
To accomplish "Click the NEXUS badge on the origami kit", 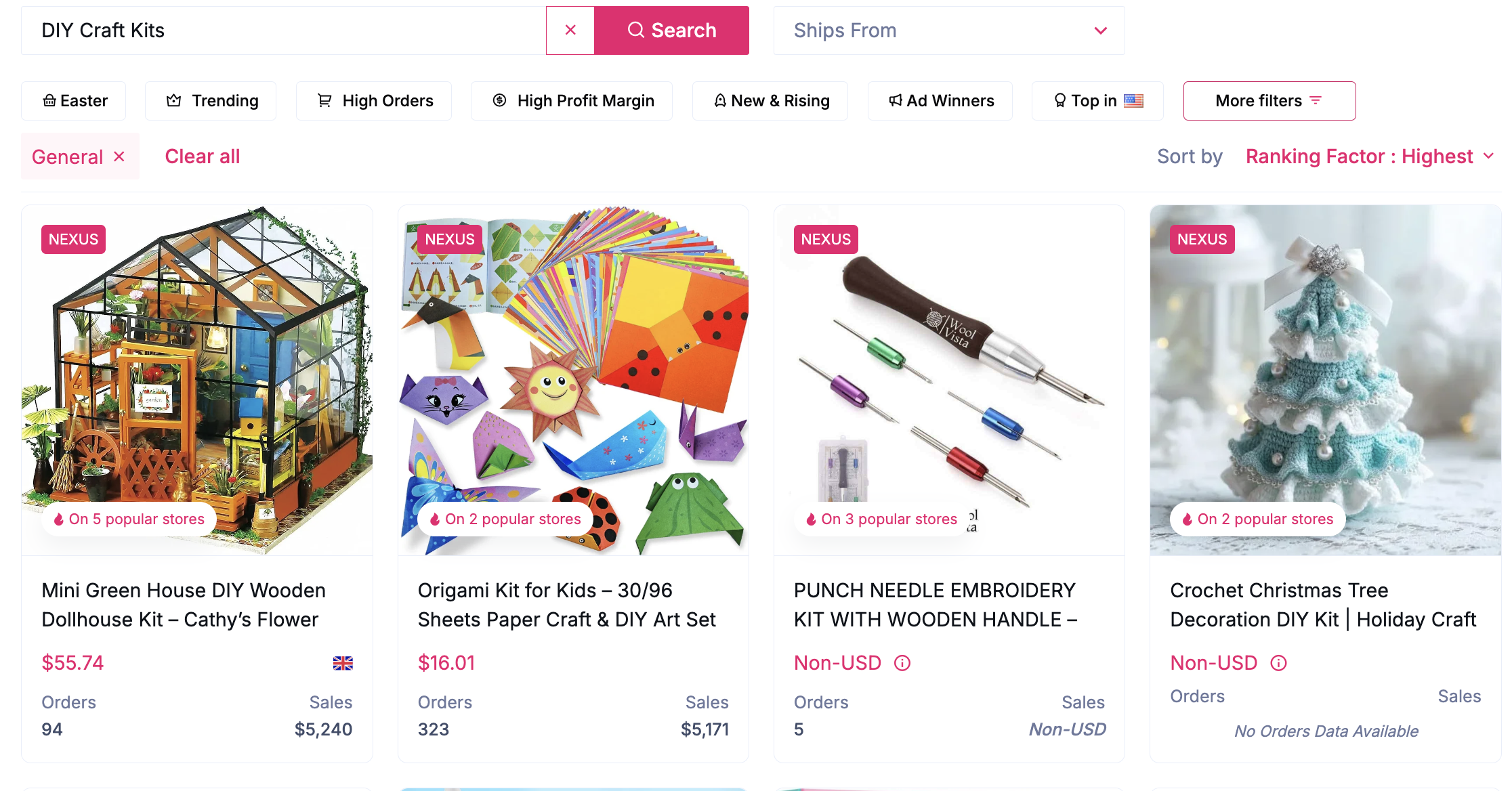I will click(450, 239).
